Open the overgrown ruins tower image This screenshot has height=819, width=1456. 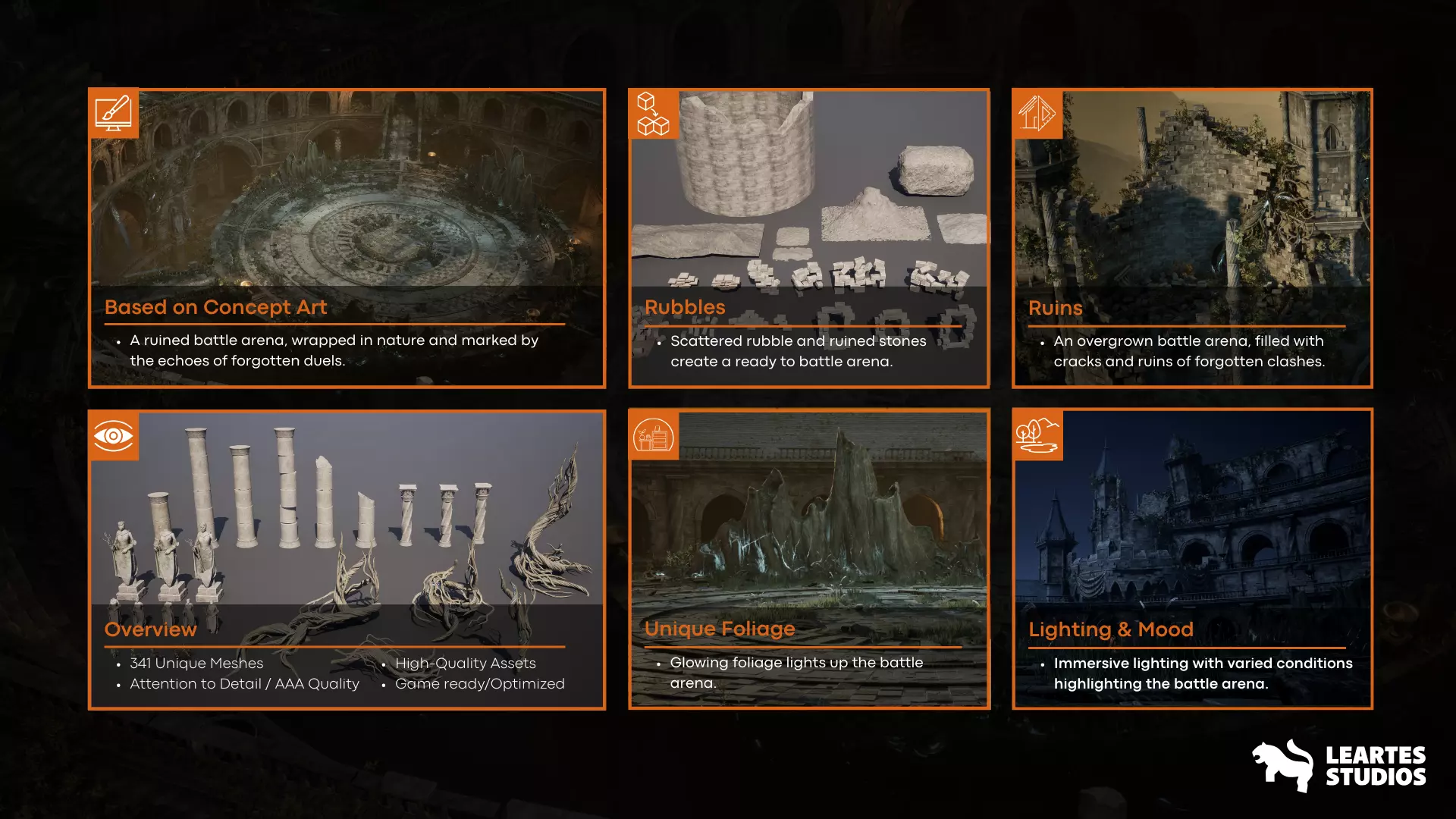point(1192,189)
